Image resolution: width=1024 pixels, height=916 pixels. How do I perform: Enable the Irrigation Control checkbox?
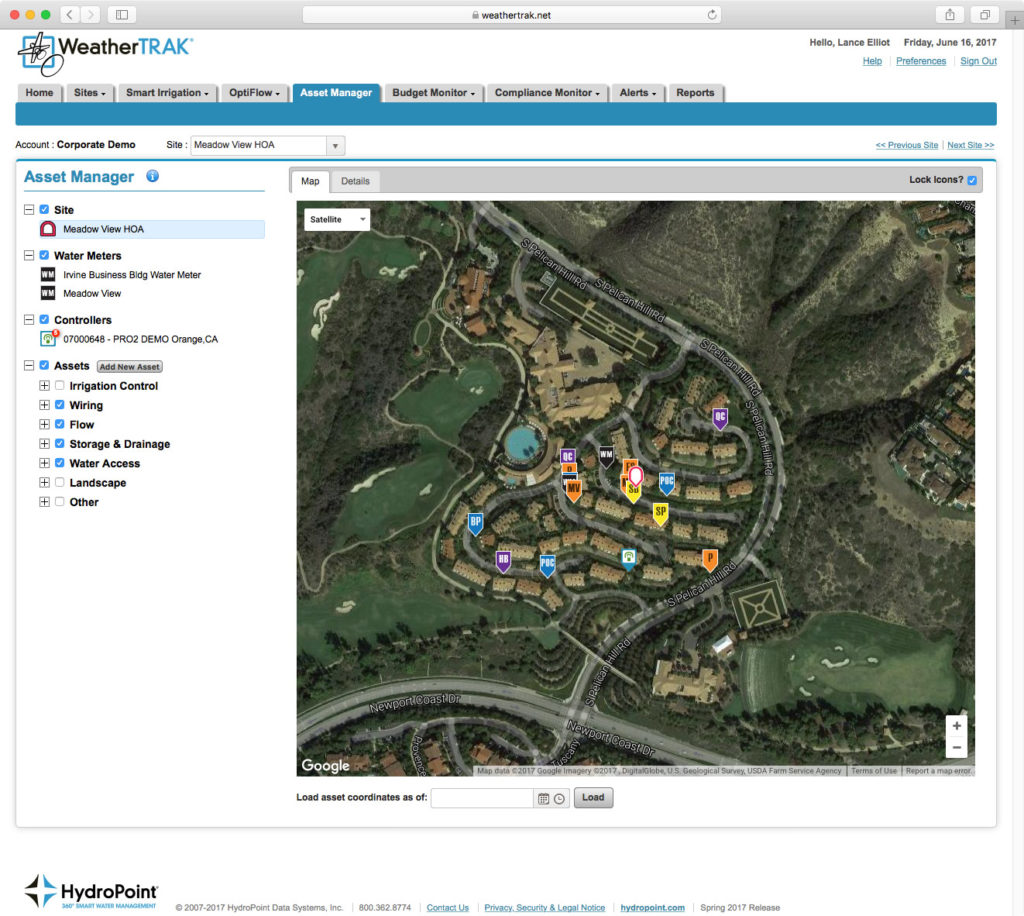point(58,385)
